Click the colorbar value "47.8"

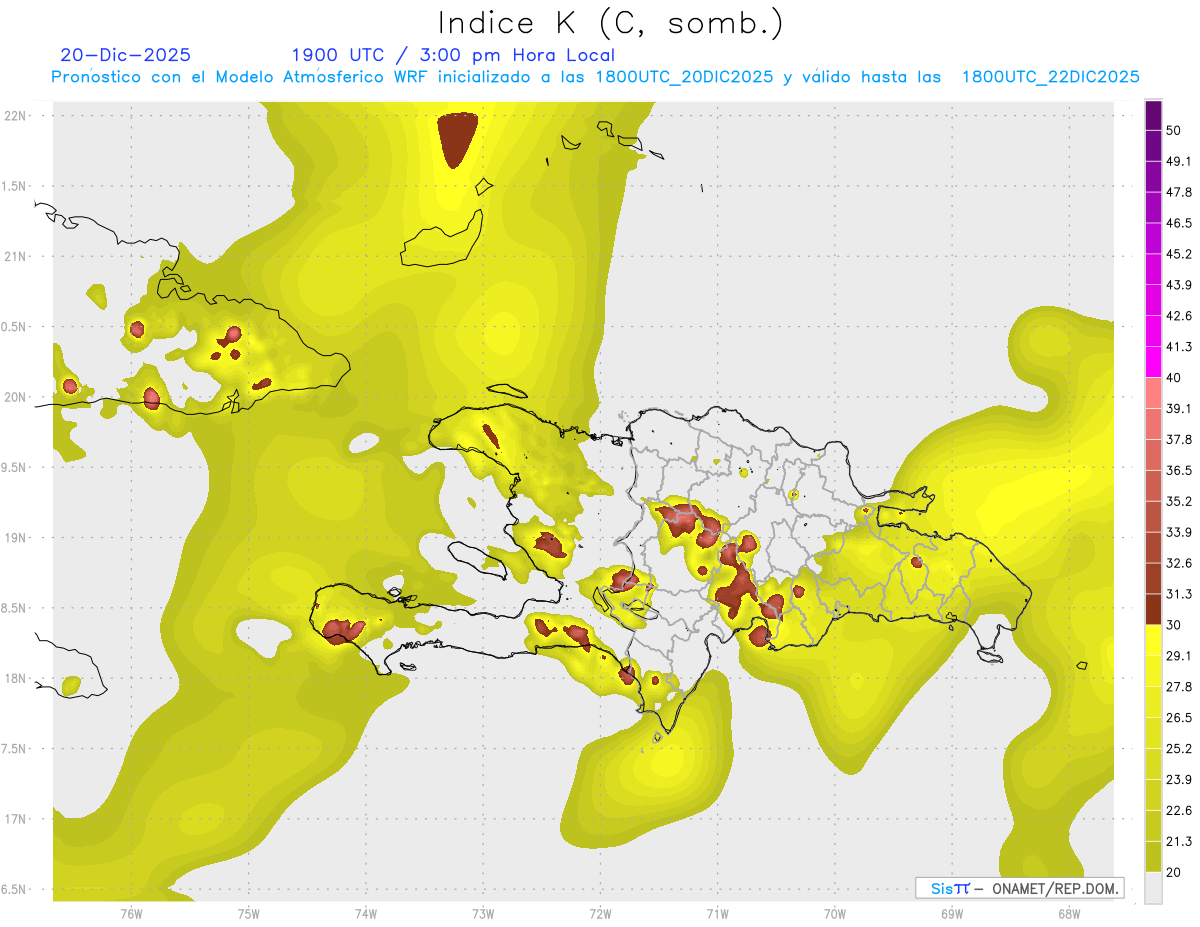[1179, 192]
